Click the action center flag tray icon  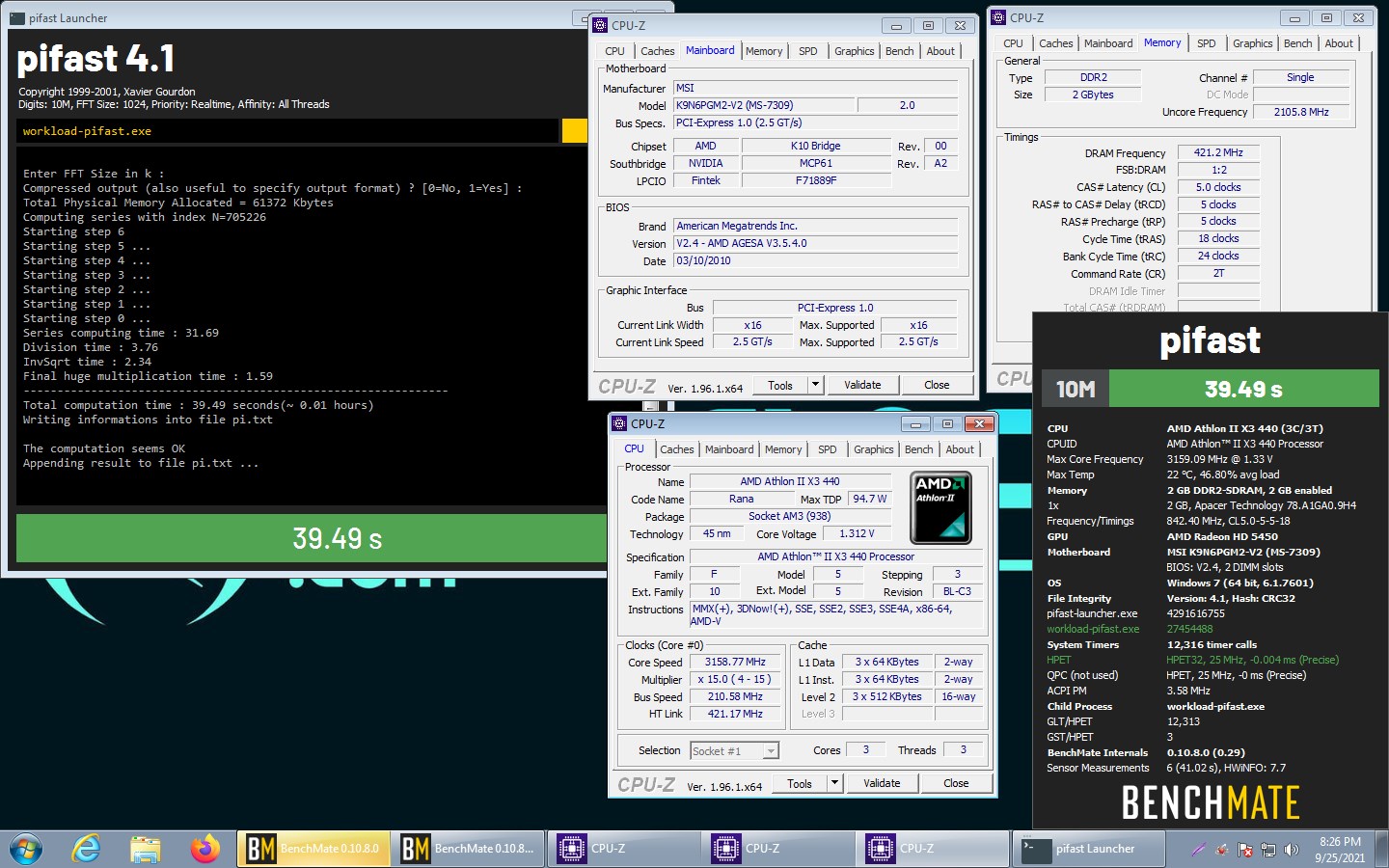coord(1245,850)
